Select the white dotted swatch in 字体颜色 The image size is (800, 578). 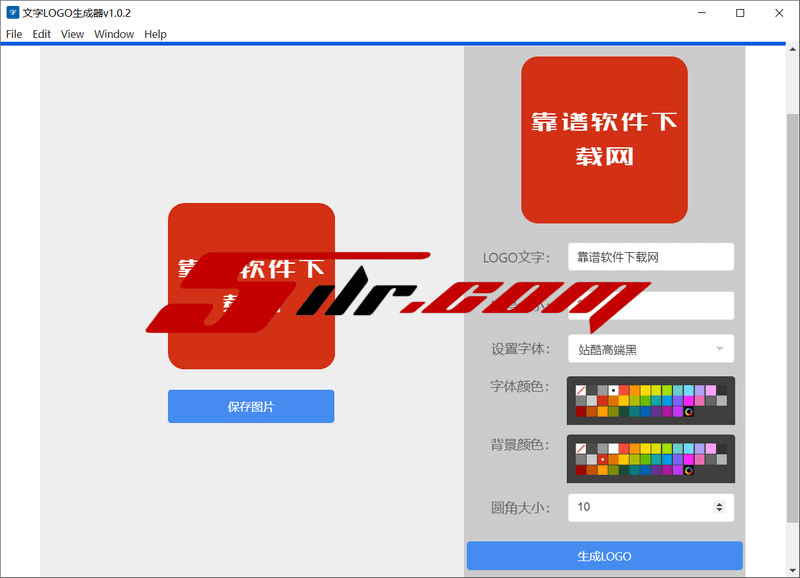click(x=613, y=390)
